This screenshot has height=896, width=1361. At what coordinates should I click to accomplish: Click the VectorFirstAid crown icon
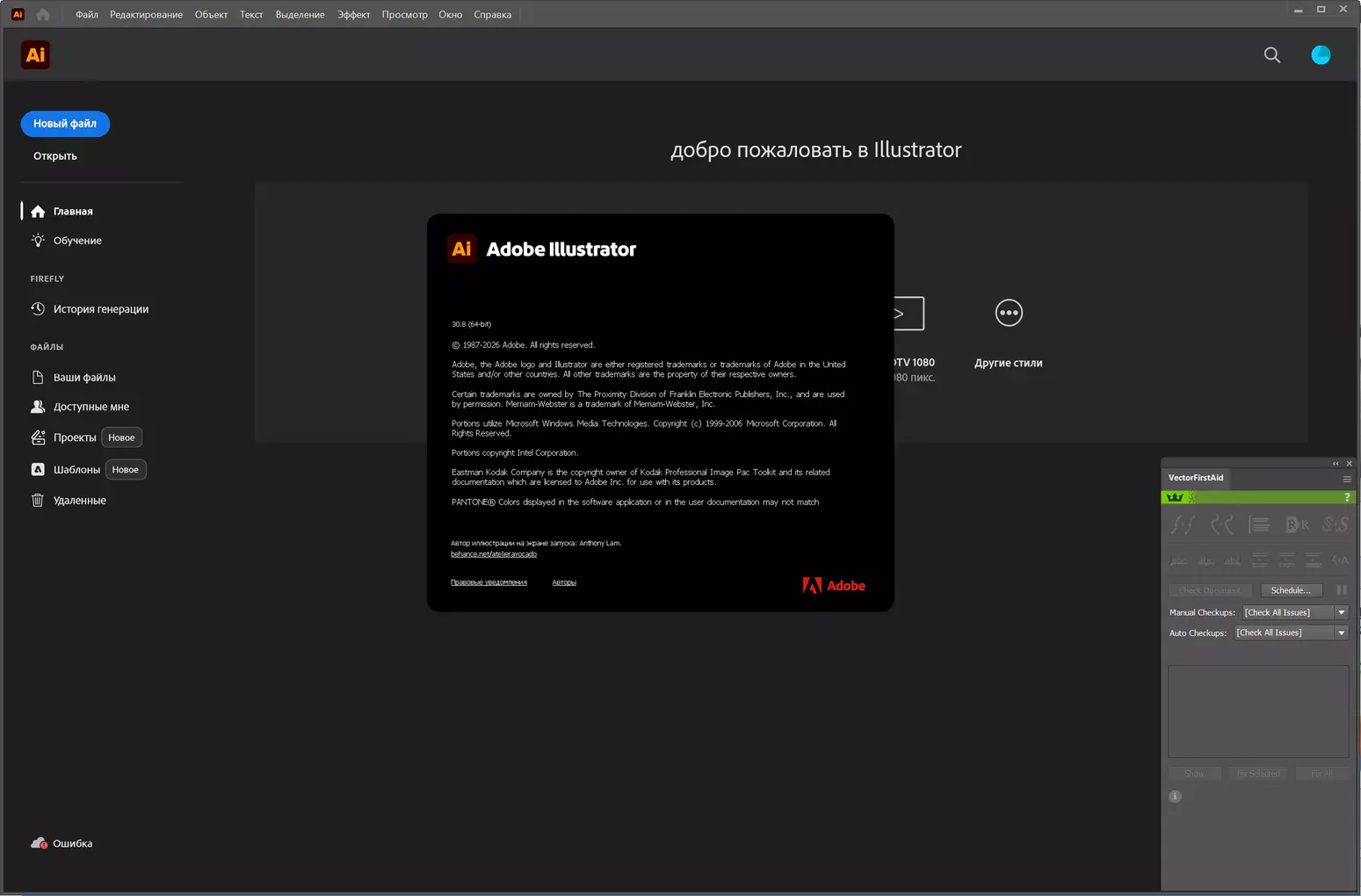click(1175, 497)
